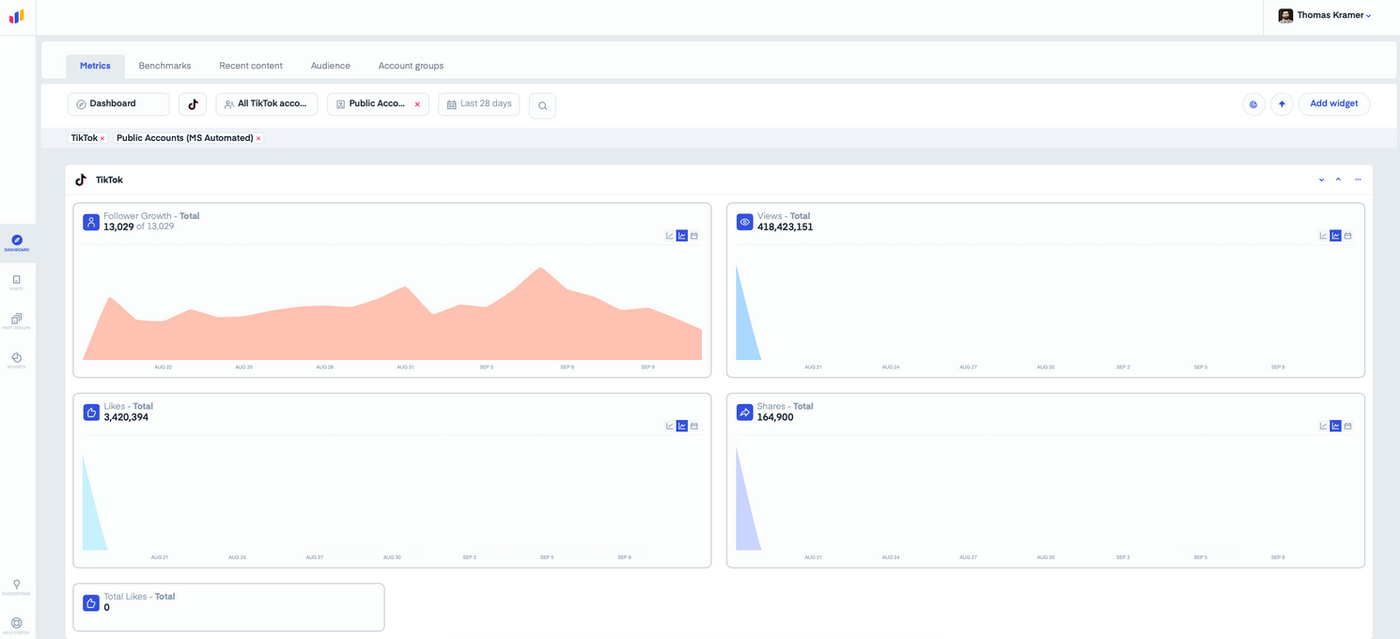Open the Thomas Kramer user menu
The width and height of the screenshot is (1400, 639).
coord(1325,16)
